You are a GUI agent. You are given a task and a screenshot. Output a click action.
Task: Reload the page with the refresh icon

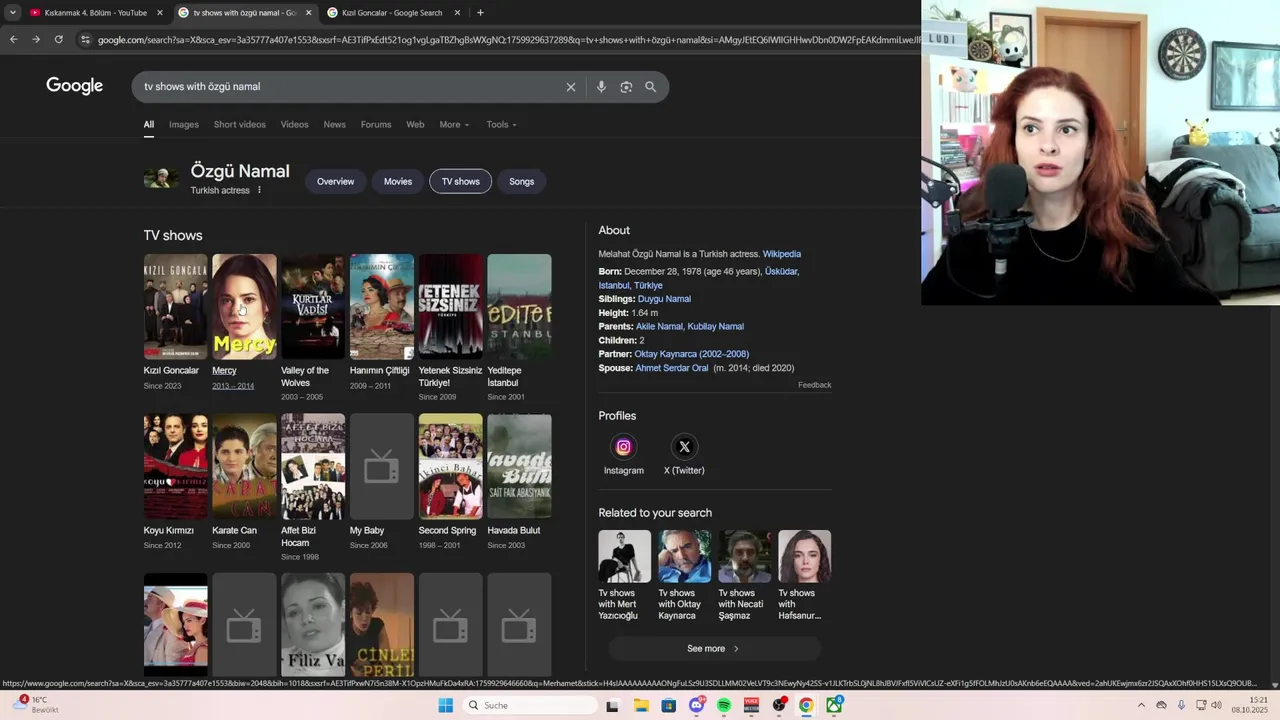point(58,40)
